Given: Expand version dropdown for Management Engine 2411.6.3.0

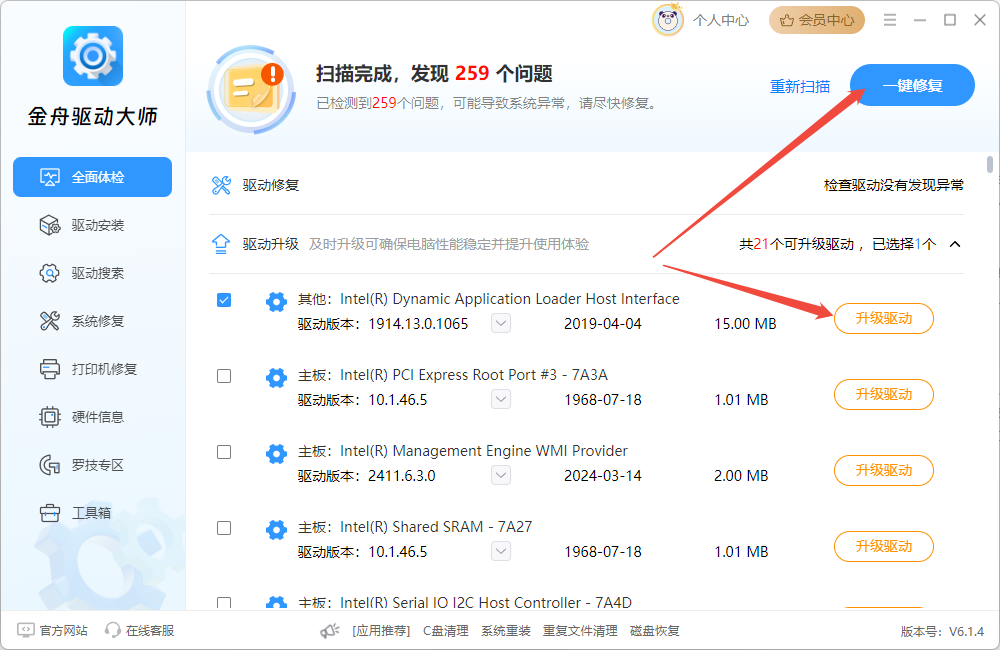Looking at the screenshot, I should click(x=501, y=476).
